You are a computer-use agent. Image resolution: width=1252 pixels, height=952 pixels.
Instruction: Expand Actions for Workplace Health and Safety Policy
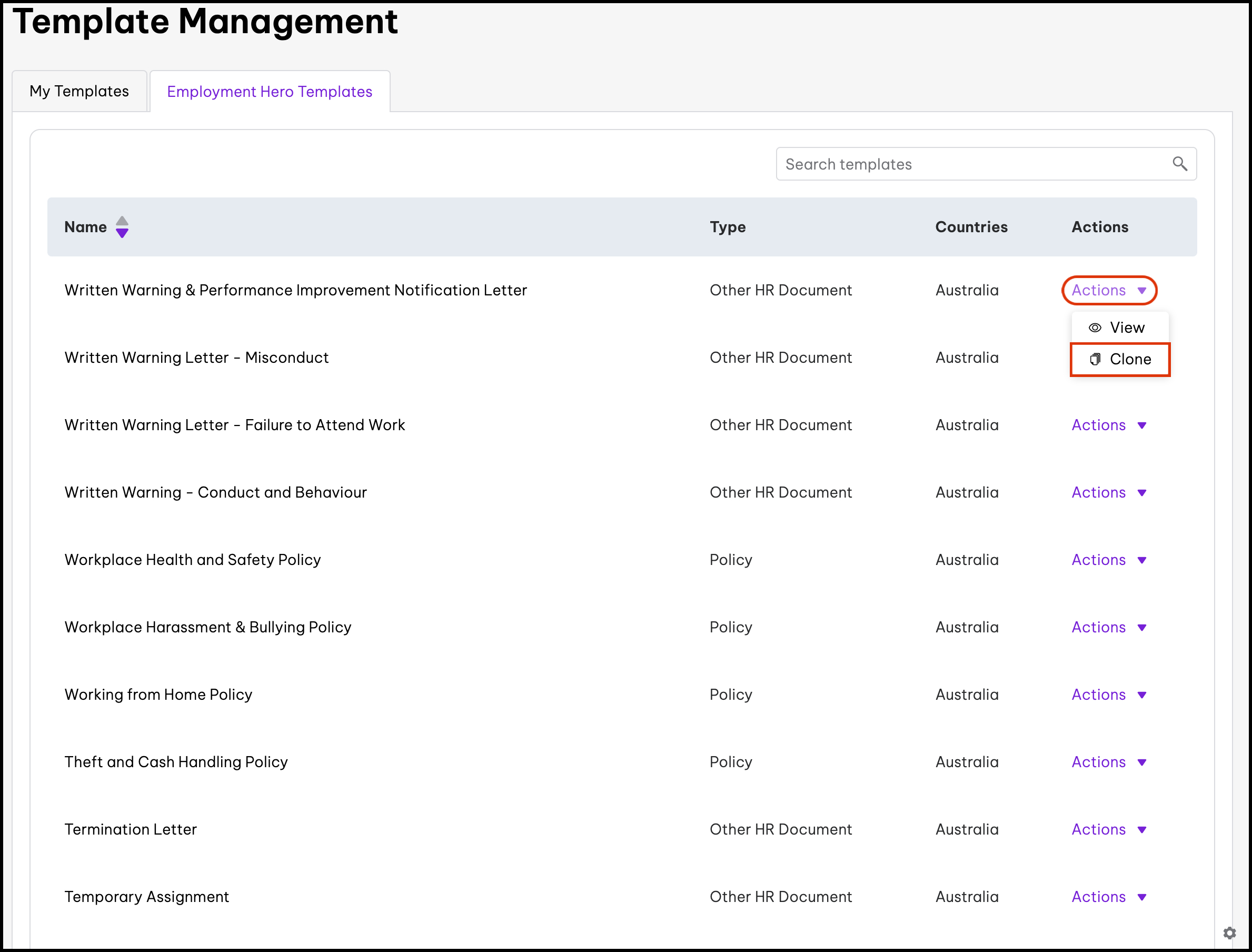point(1109,560)
